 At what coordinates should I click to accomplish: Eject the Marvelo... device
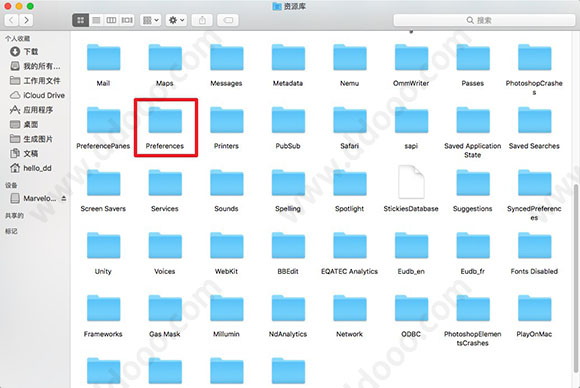64,199
